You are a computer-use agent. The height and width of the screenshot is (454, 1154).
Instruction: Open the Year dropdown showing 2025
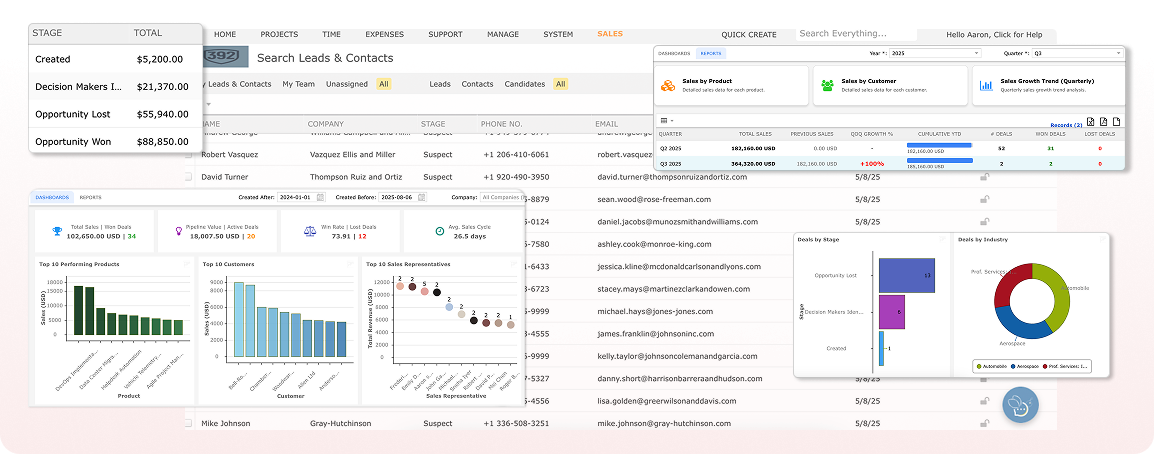[x=935, y=53]
